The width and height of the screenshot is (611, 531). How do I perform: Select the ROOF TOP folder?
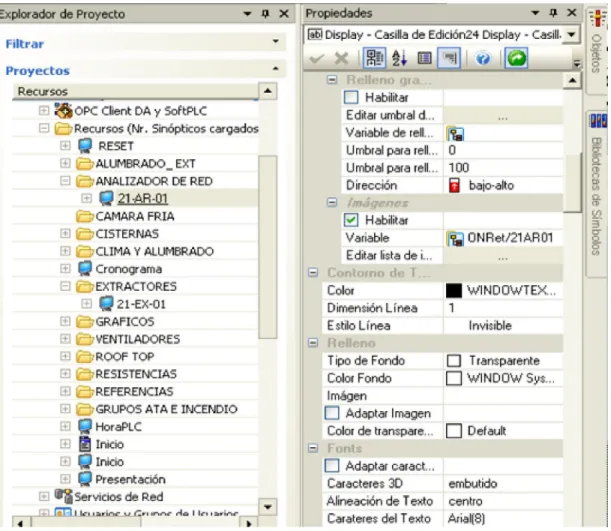(125, 356)
